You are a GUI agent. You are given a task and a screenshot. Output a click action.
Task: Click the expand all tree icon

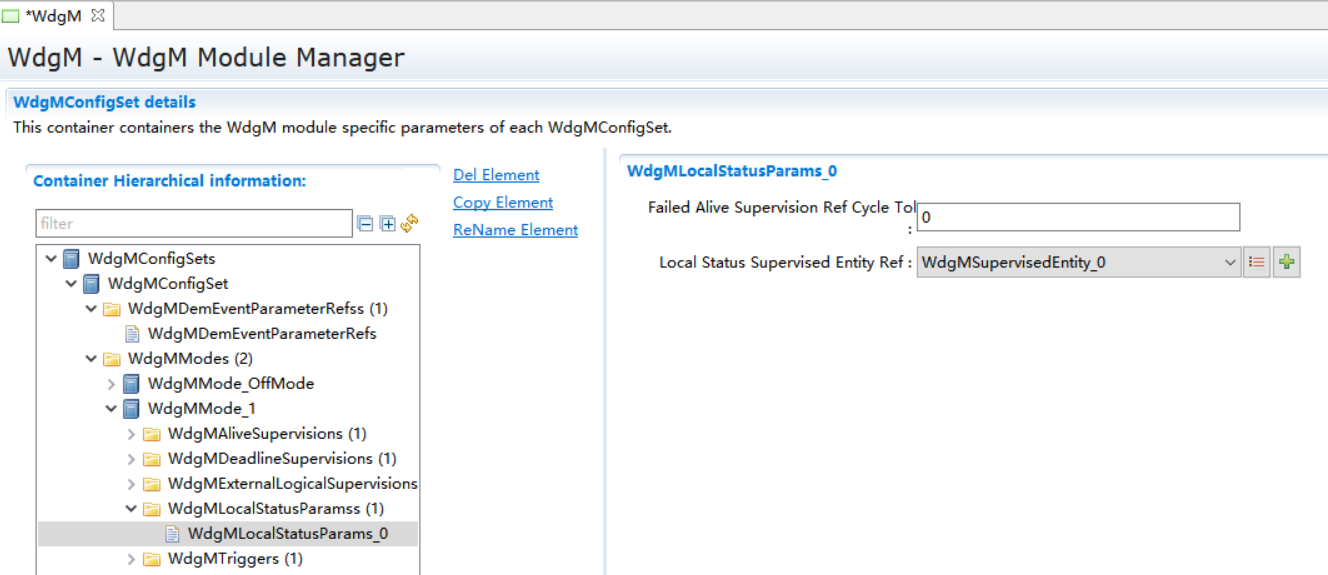click(388, 224)
